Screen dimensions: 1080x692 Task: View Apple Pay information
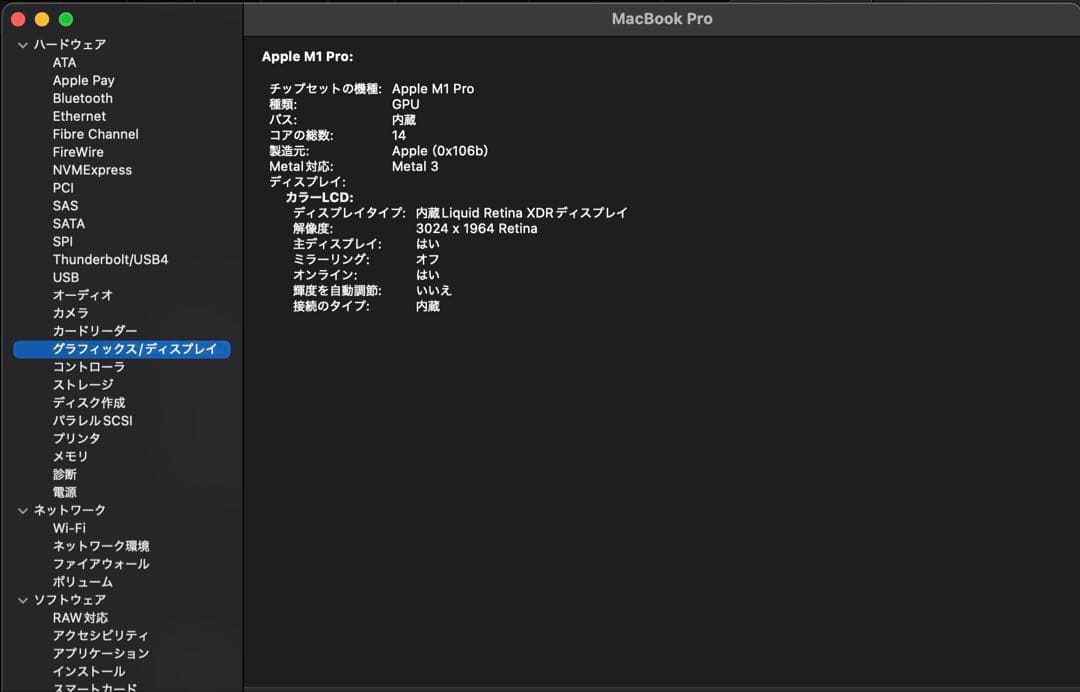(x=83, y=80)
